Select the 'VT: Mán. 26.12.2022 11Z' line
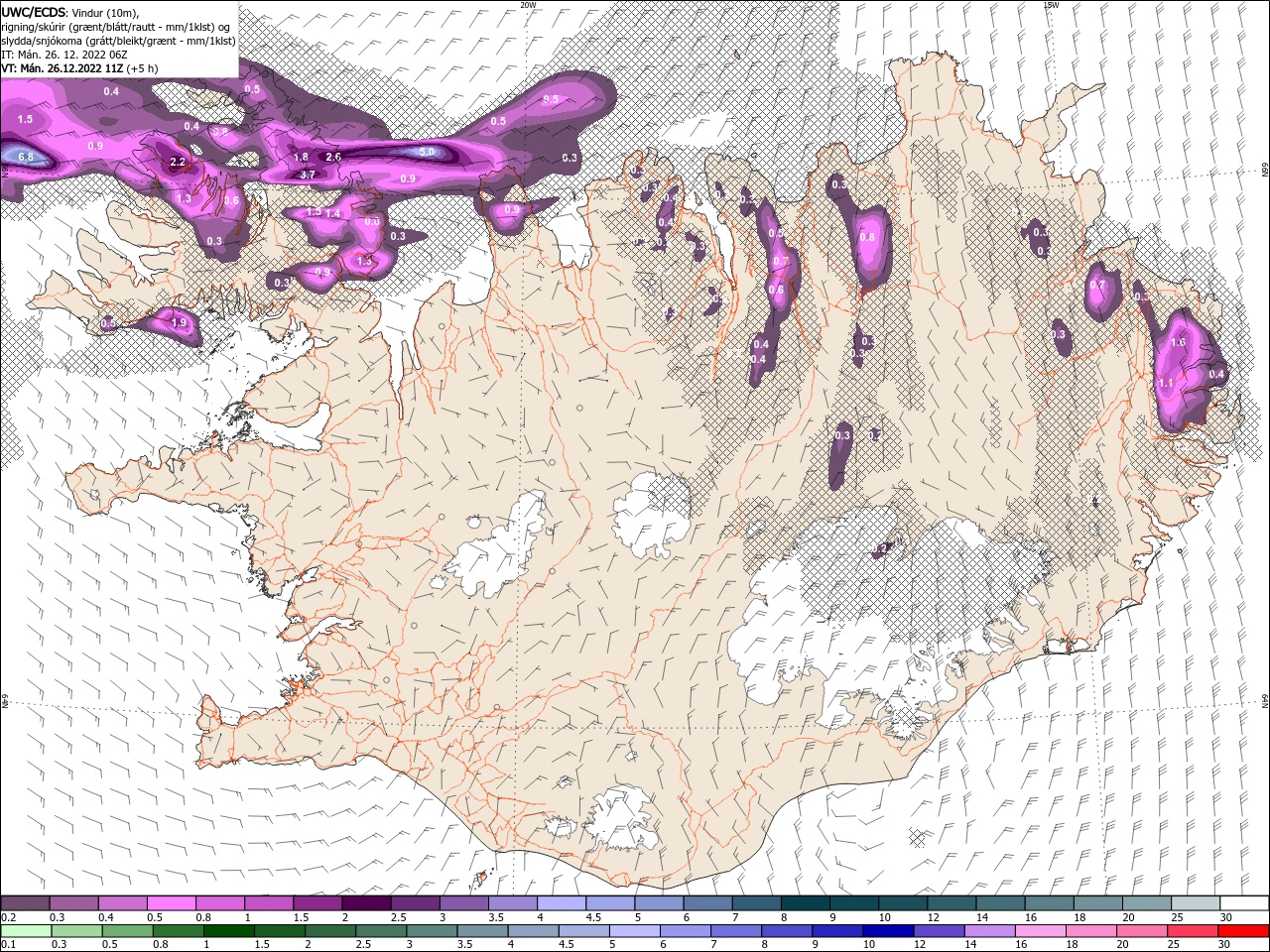1270x952 pixels. click(x=63, y=68)
